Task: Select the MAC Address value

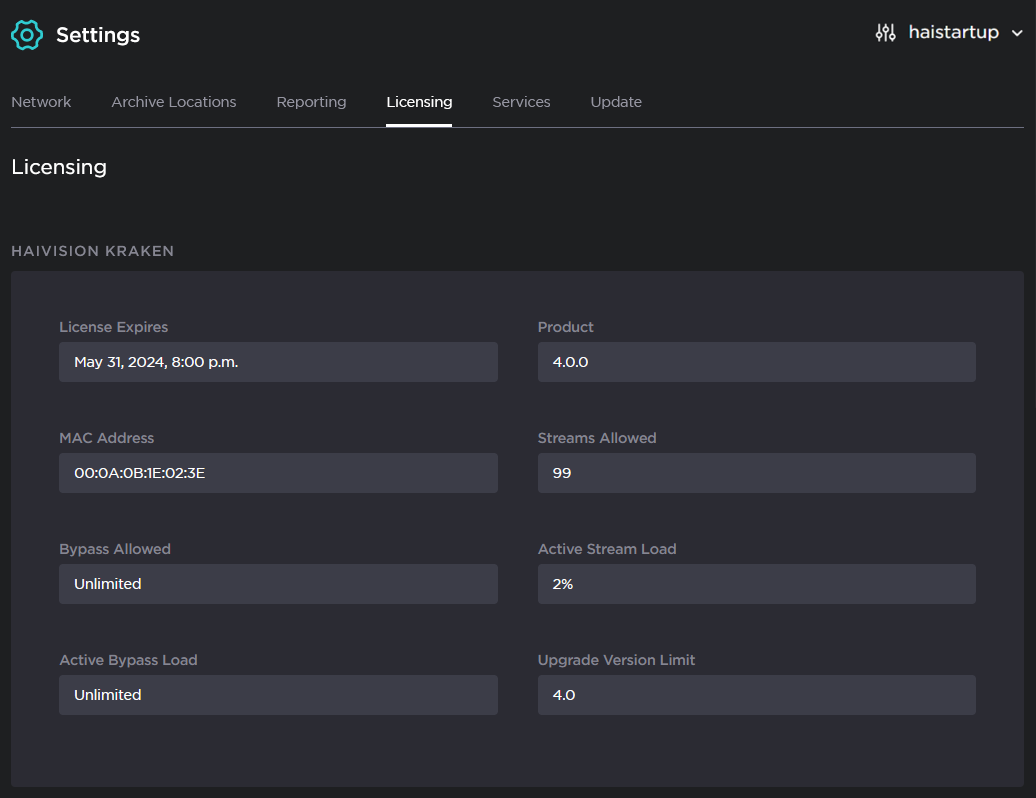Action: (x=278, y=473)
